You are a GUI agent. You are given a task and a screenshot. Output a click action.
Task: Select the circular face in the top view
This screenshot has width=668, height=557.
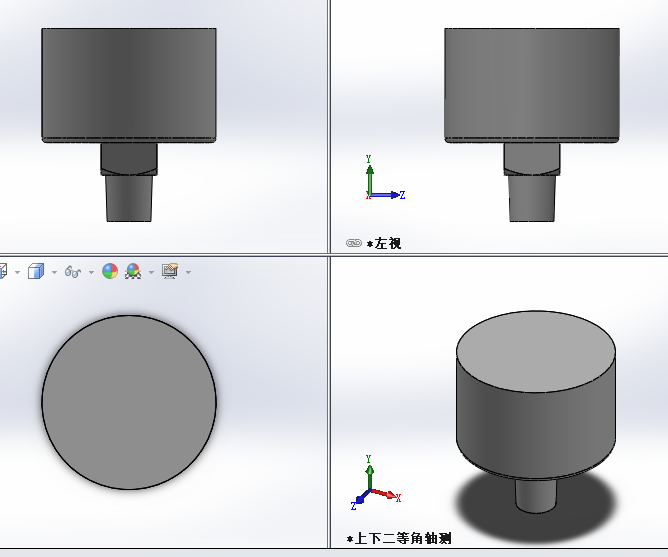(129, 402)
